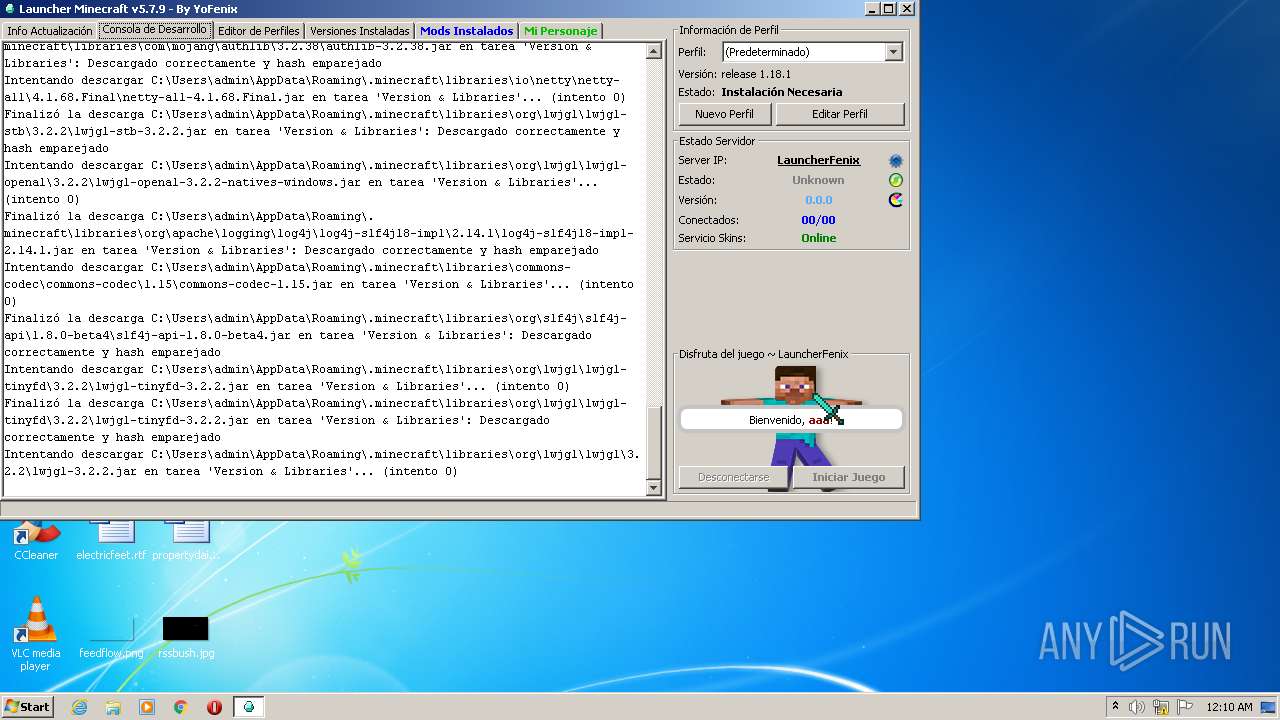This screenshot has width=1280, height=720.
Task: Click the Editar Perfil button
Action: (840, 114)
